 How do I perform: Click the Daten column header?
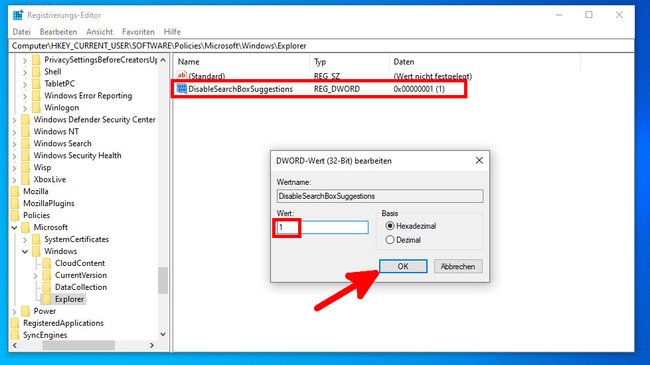[485, 62]
